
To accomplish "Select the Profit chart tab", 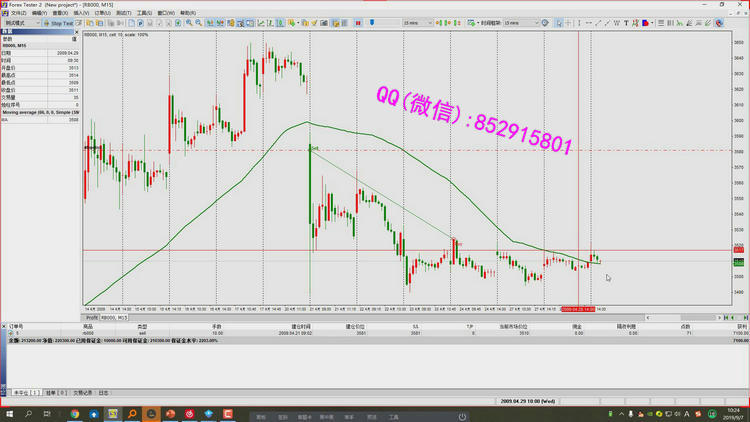I will [x=91, y=317].
